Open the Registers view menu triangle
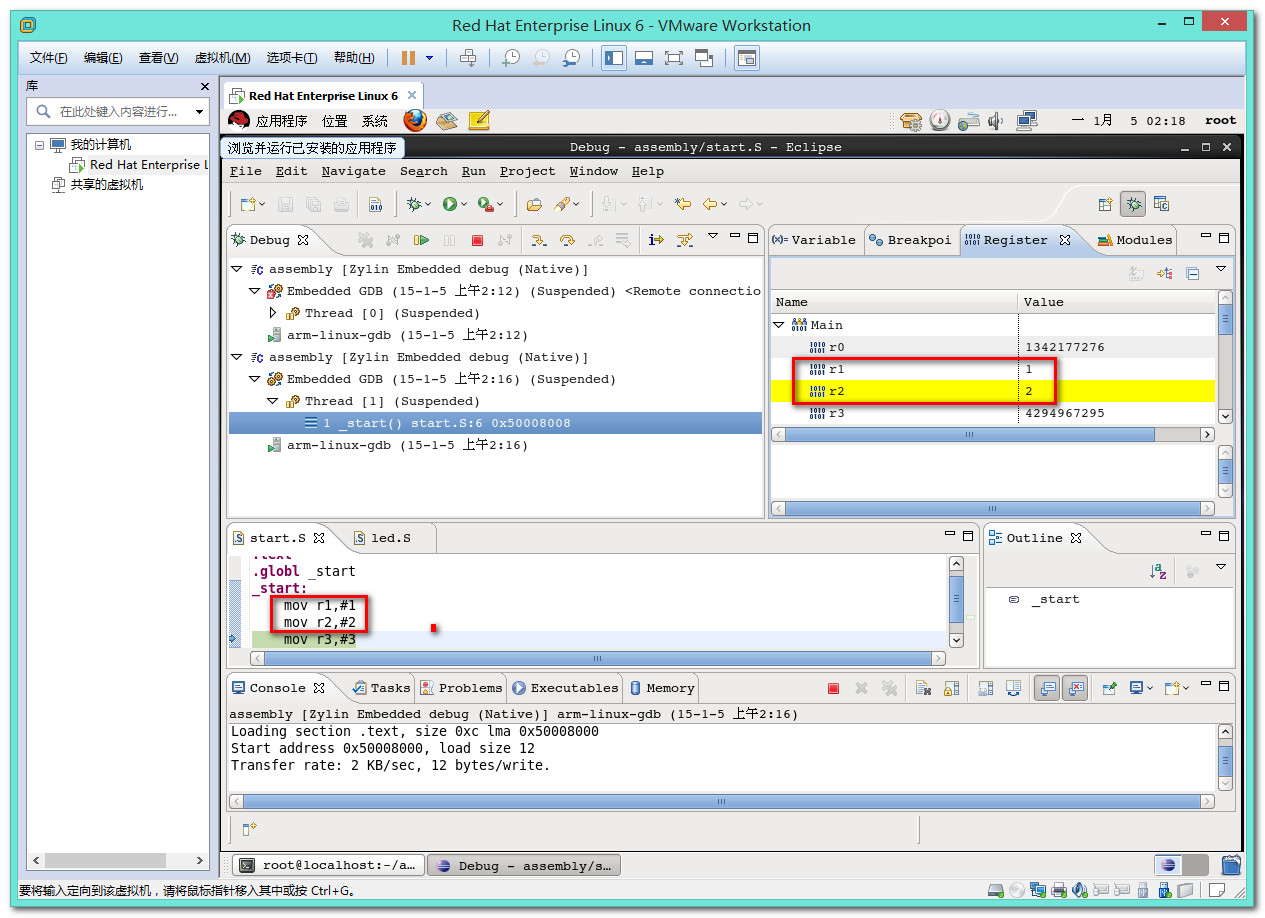Viewport: 1265px width, 918px height. 1220,269
